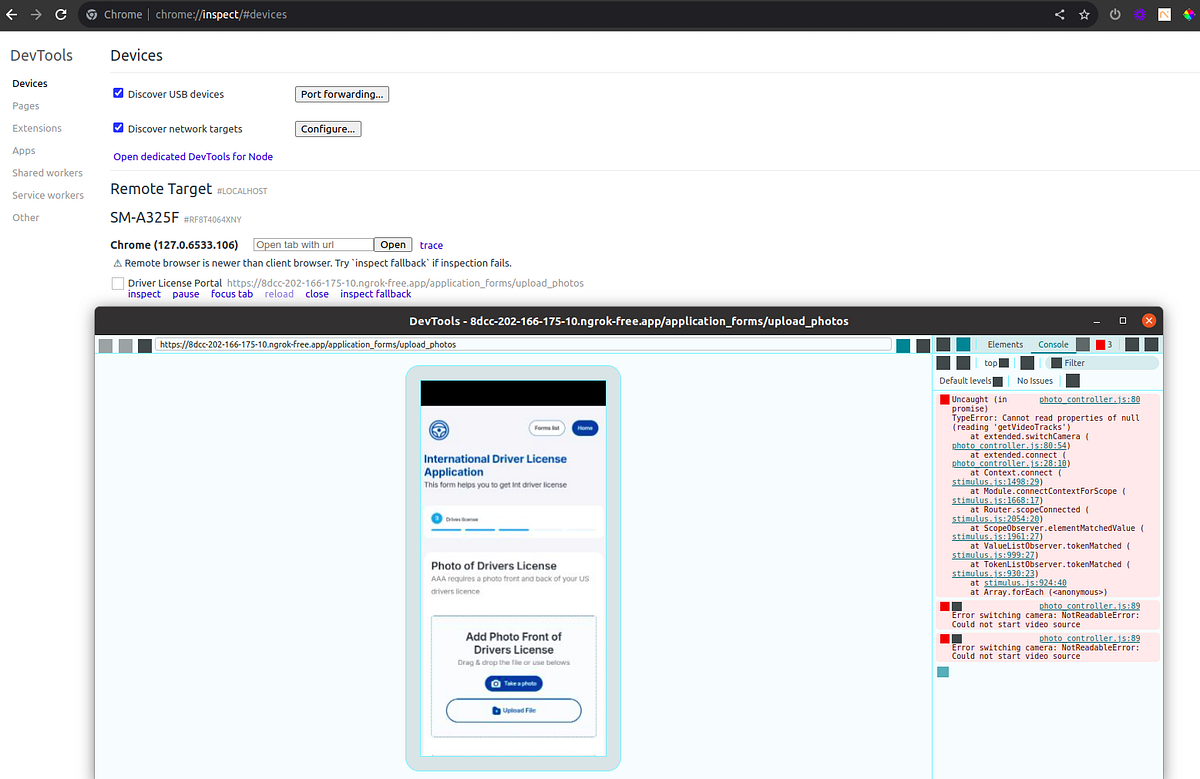Open the Port forwarding dialog
The height and width of the screenshot is (779, 1200).
click(341, 93)
